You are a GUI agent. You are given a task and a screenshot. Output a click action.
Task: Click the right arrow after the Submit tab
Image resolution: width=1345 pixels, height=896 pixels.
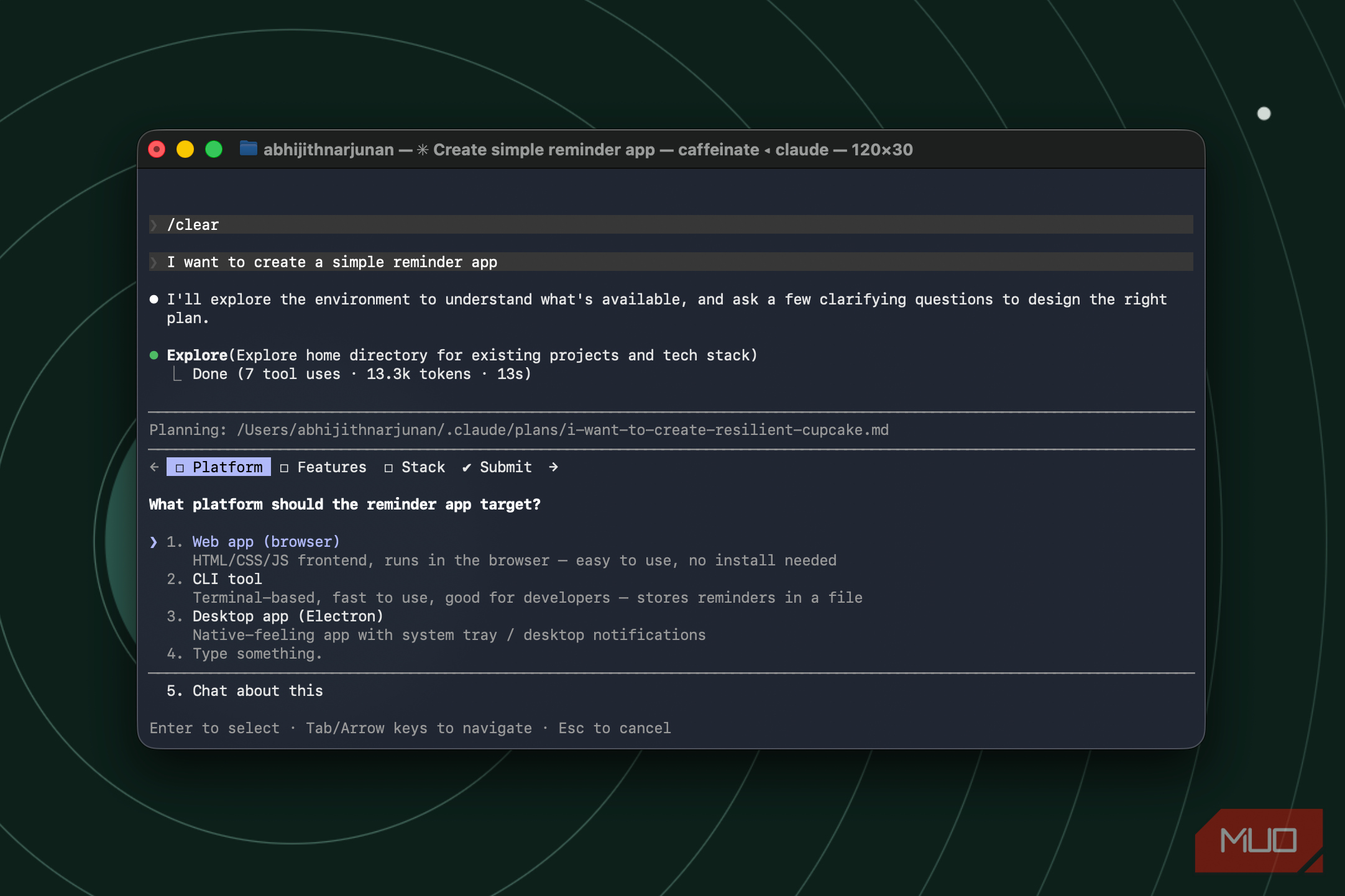553,467
